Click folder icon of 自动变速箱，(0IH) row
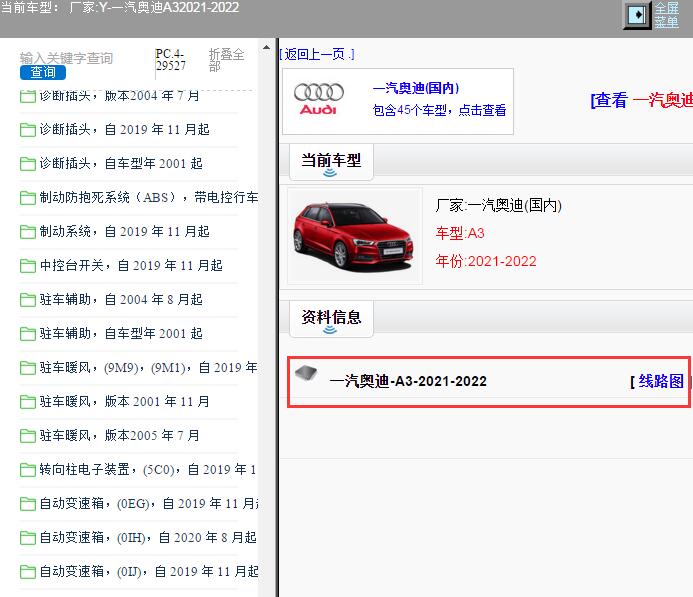This screenshot has height=597, width=693. 28,538
